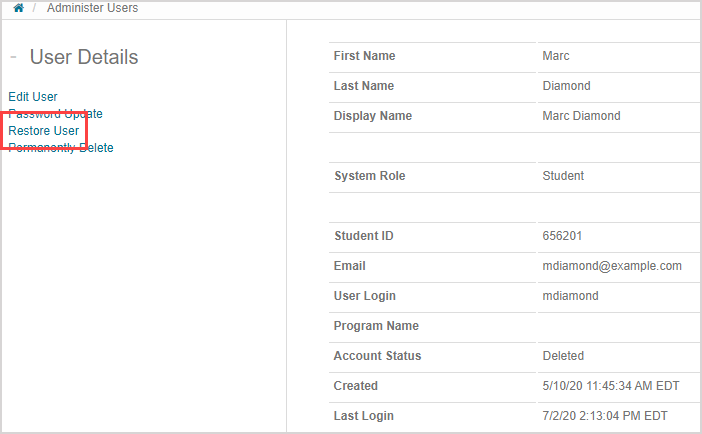The image size is (702, 434).
Task: Click the email mdiamond@example.com
Action: pyautogui.click(x=612, y=266)
